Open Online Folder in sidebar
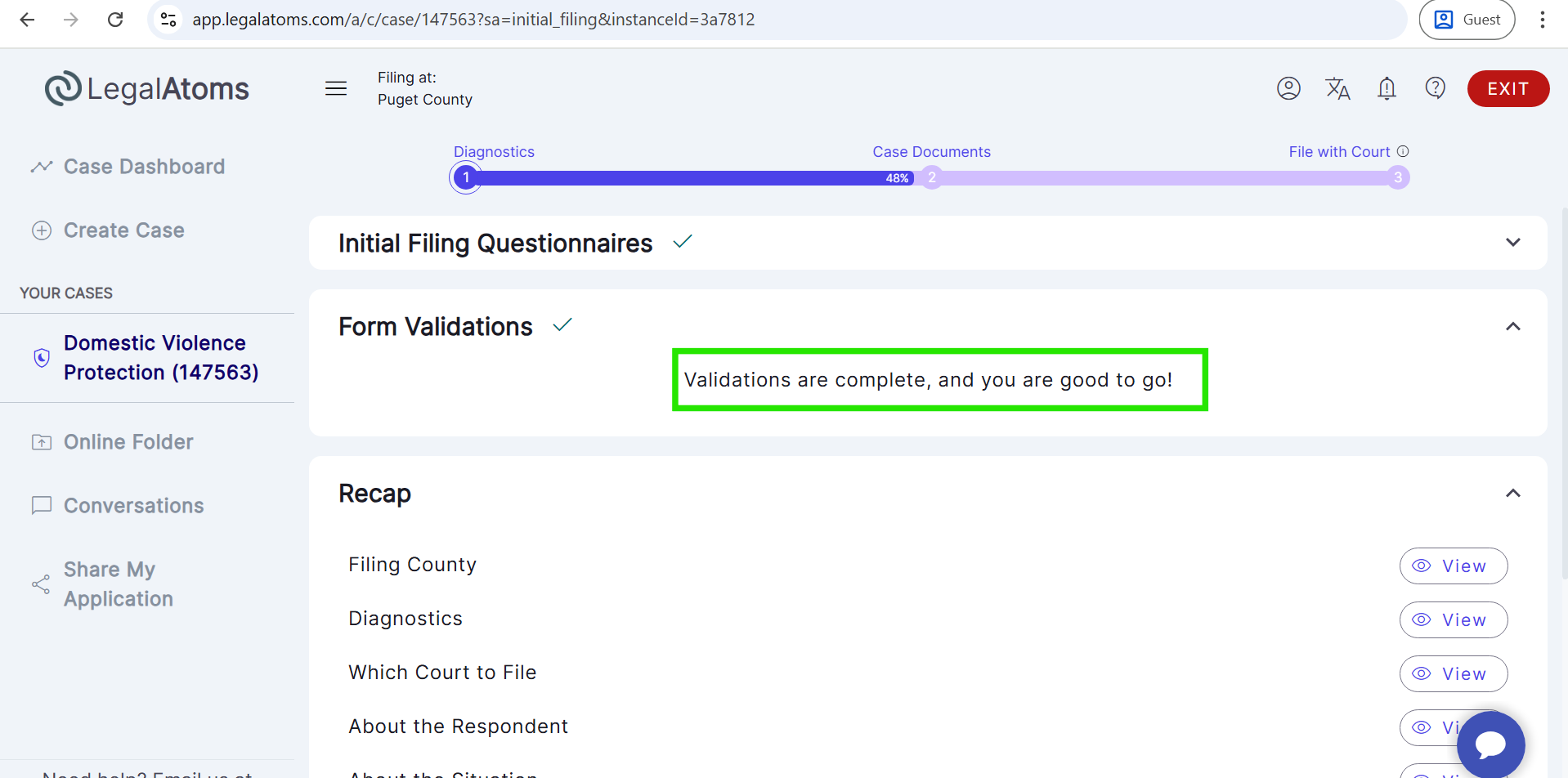The height and width of the screenshot is (778, 1568). tap(128, 442)
